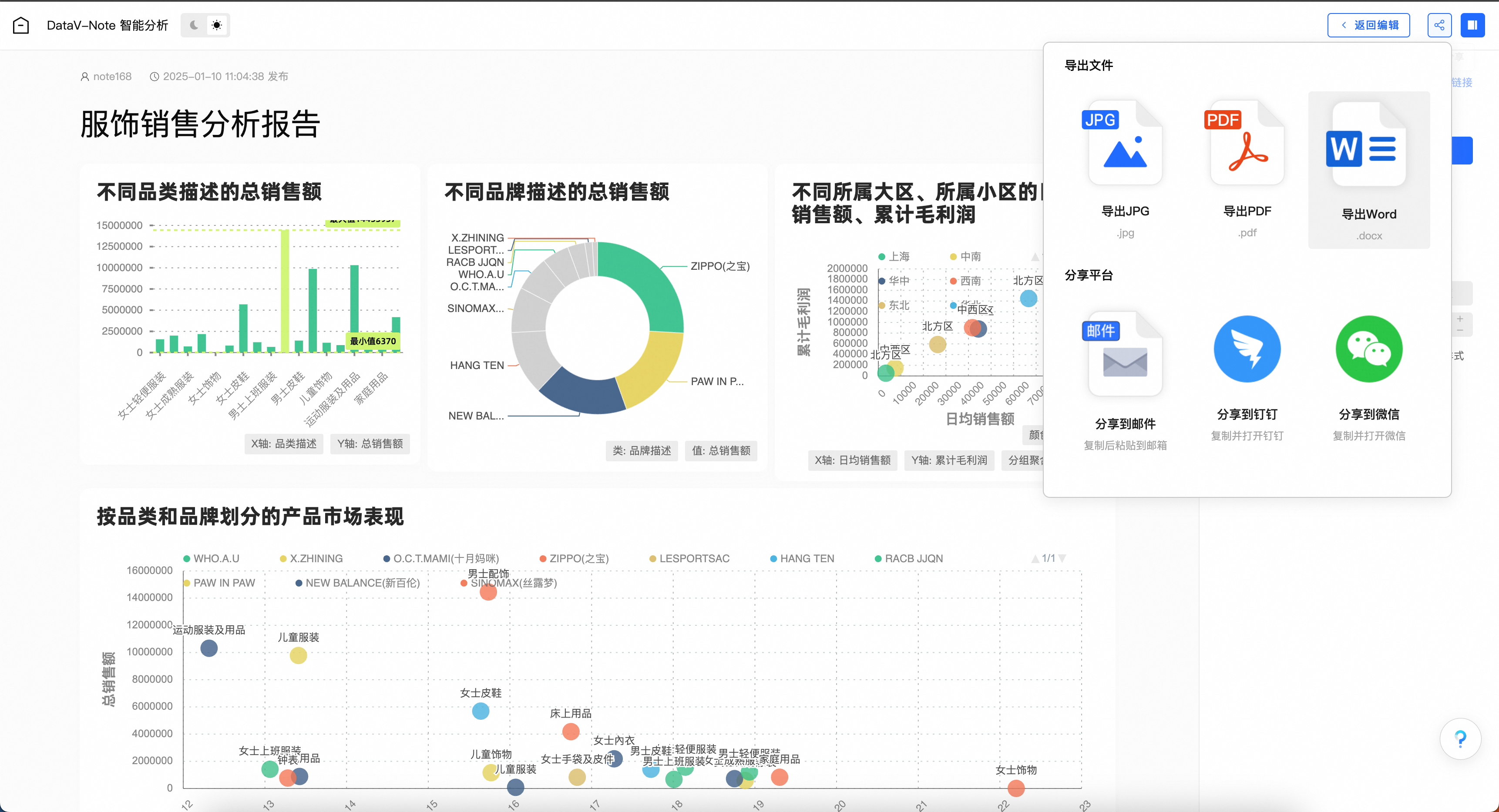Open the help button at the bottom right

coord(1461,739)
